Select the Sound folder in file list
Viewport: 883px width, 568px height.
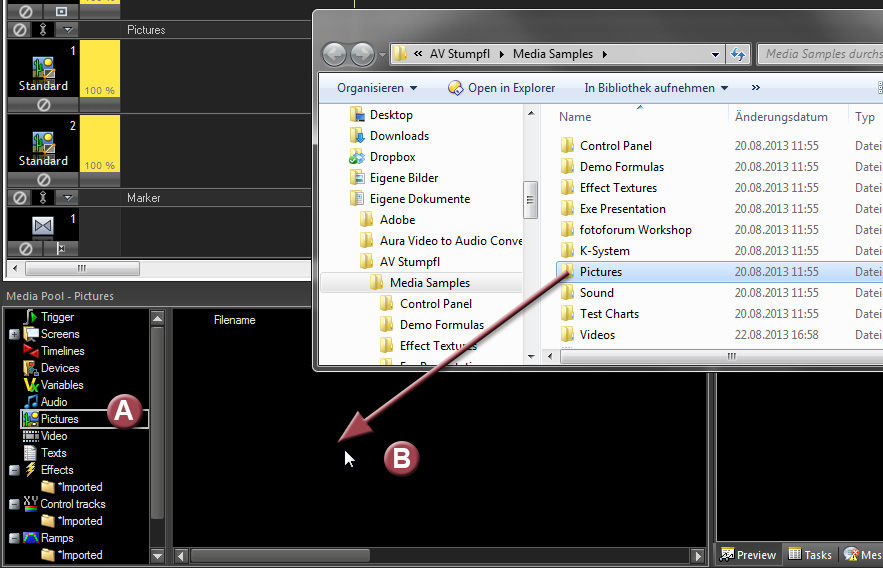[x=596, y=293]
